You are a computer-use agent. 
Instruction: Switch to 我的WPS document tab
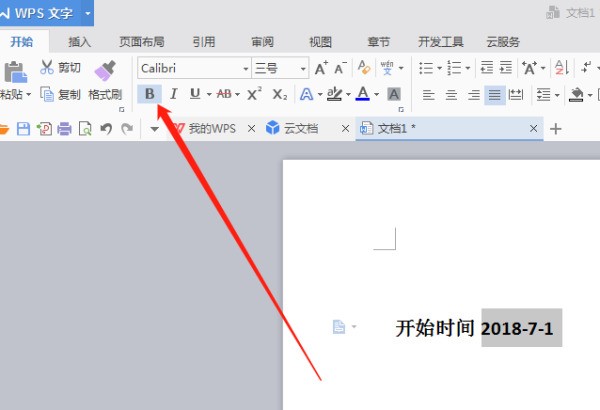pos(212,129)
